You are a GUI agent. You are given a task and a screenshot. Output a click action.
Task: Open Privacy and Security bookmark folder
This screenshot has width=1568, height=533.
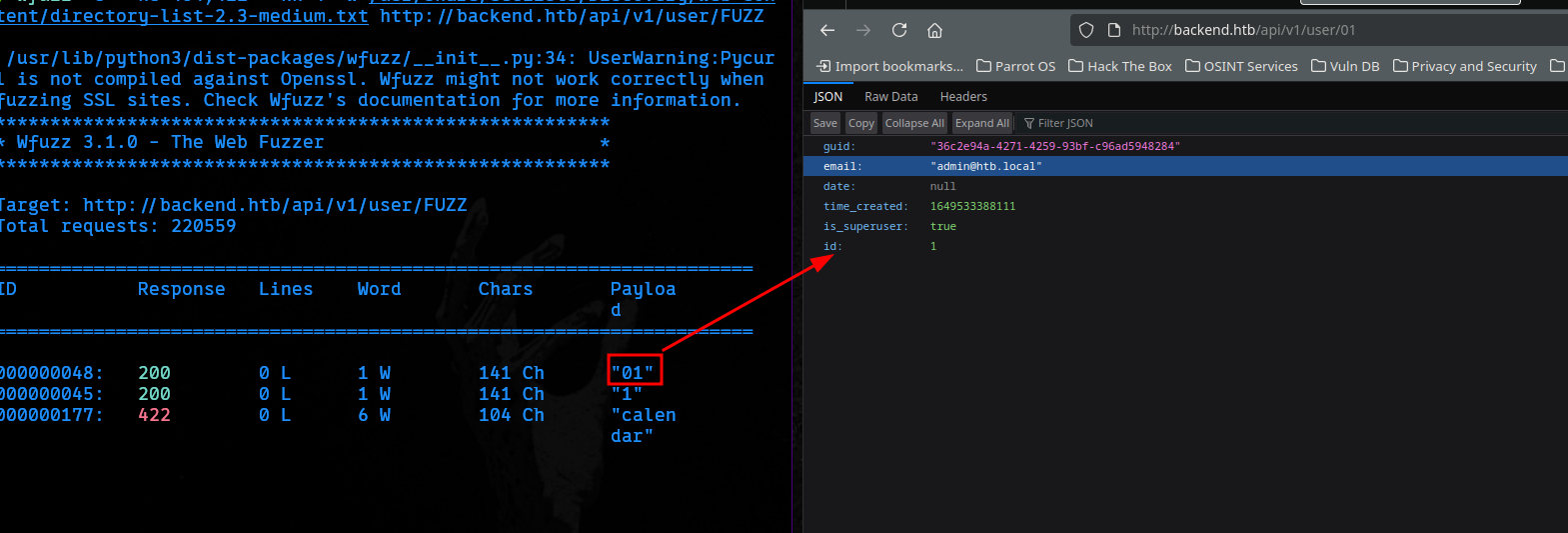click(1465, 66)
